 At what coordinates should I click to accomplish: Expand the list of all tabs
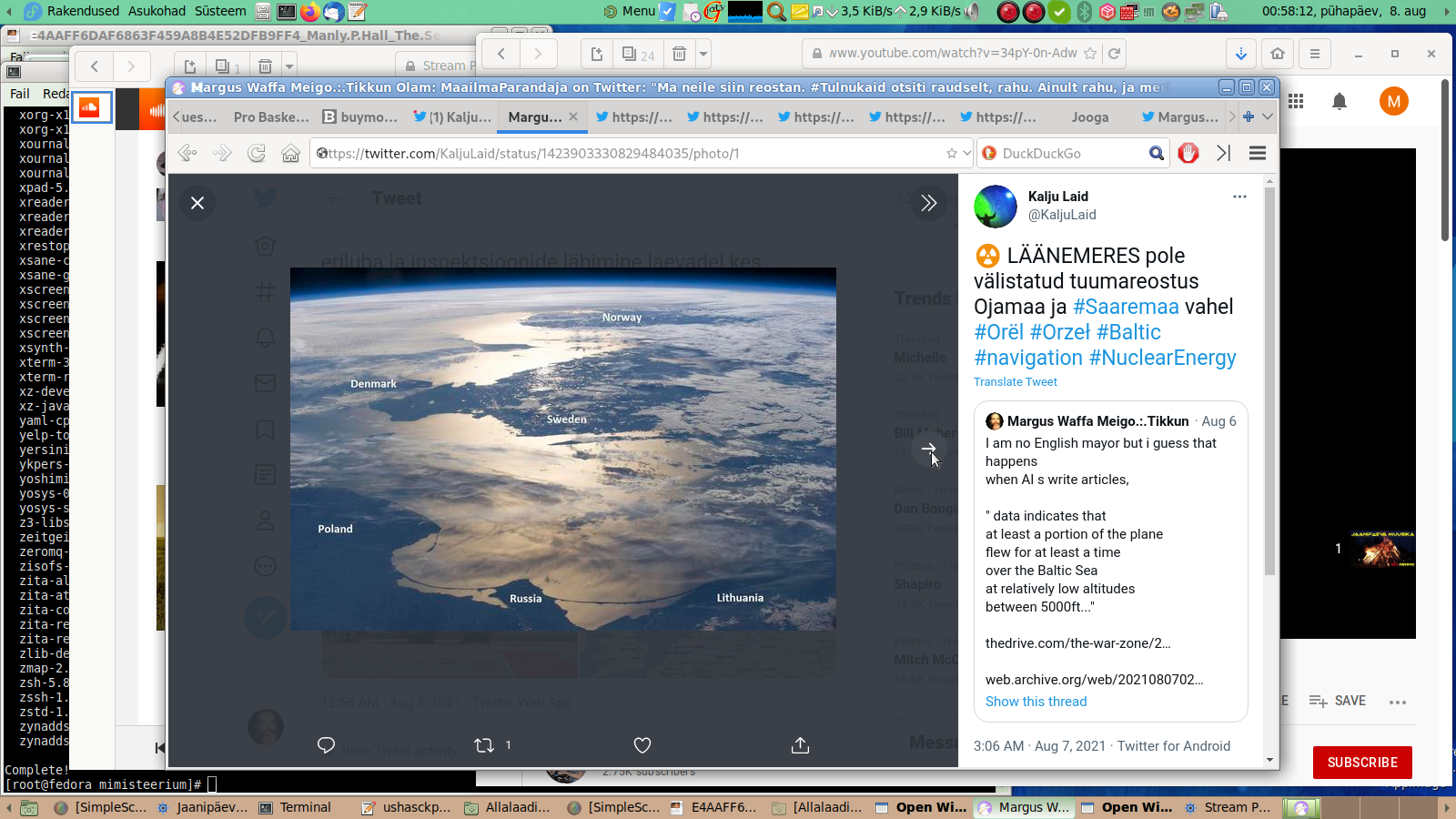(x=1268, y=116)
